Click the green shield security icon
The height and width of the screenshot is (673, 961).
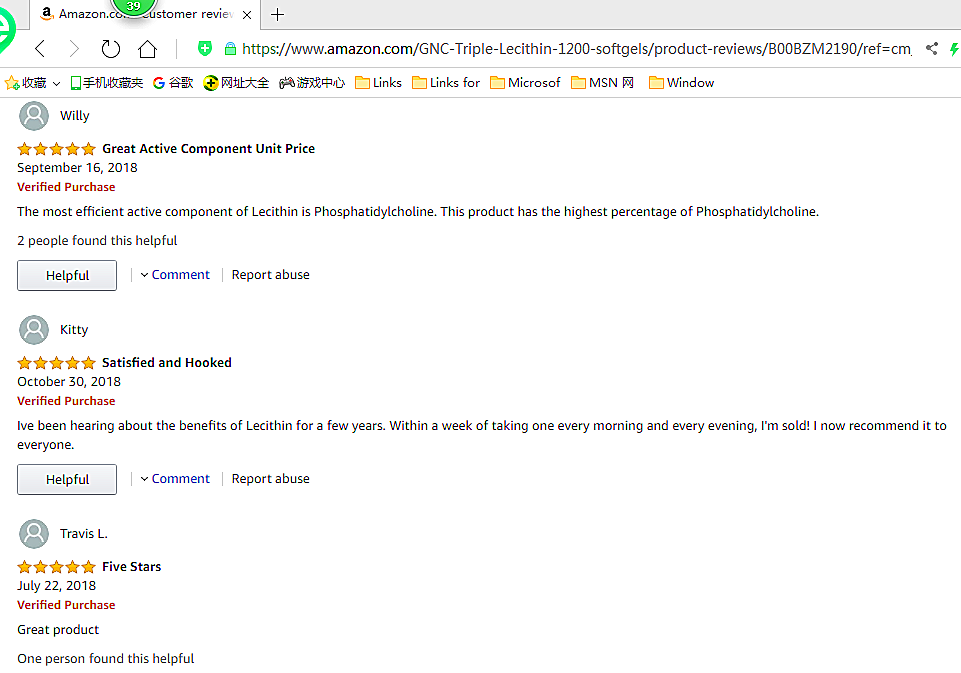205,48
